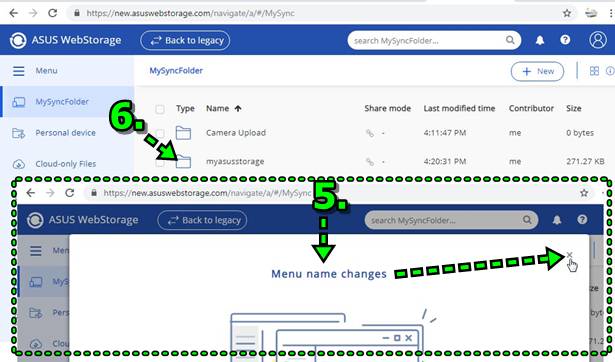Open the notifications bell in top header
The image size is (615, 362).
(540, 40)
